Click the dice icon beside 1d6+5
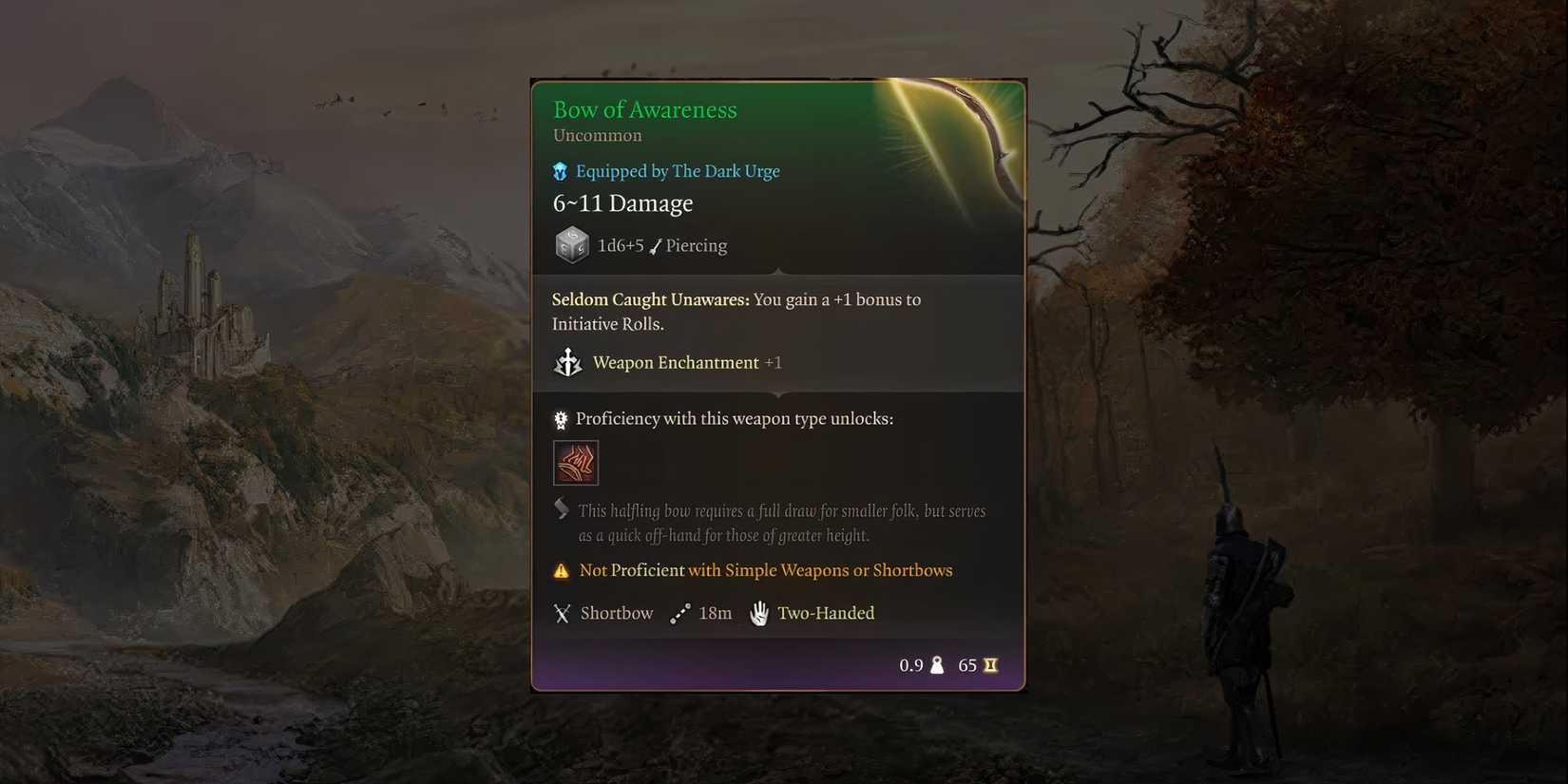1568x784 pixels. (x=572, y=245)
